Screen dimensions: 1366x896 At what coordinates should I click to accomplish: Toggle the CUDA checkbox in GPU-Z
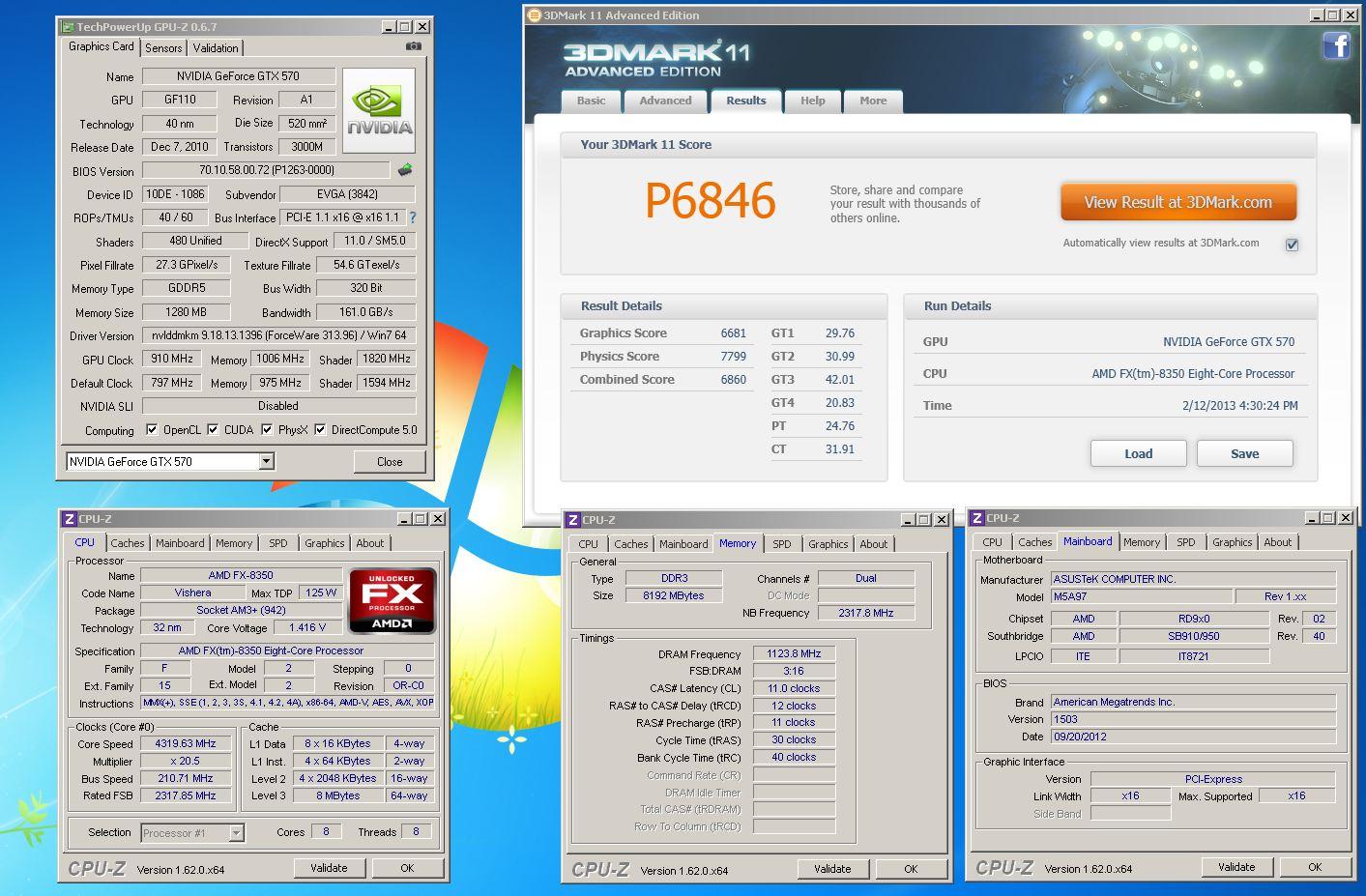[x=213, y=429]
